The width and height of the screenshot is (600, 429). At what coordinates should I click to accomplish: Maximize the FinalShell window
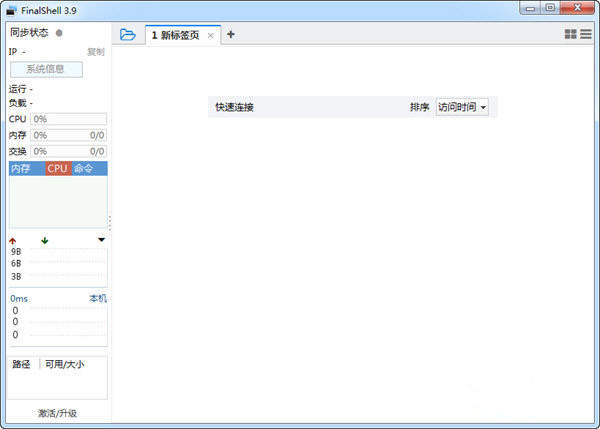tap(550, 8)
